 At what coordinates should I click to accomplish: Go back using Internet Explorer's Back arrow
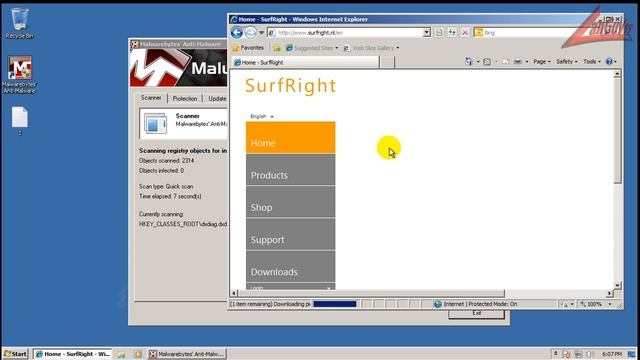237,33
